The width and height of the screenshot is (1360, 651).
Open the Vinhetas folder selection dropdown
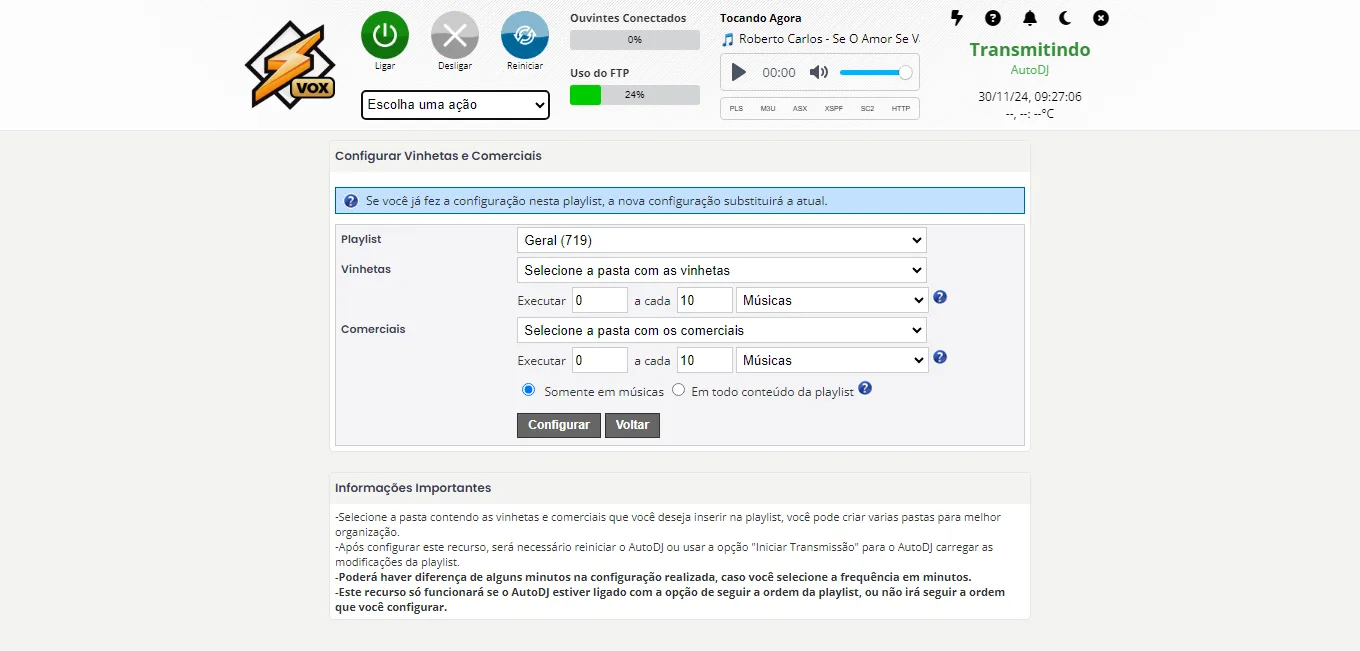coord(721,270)
